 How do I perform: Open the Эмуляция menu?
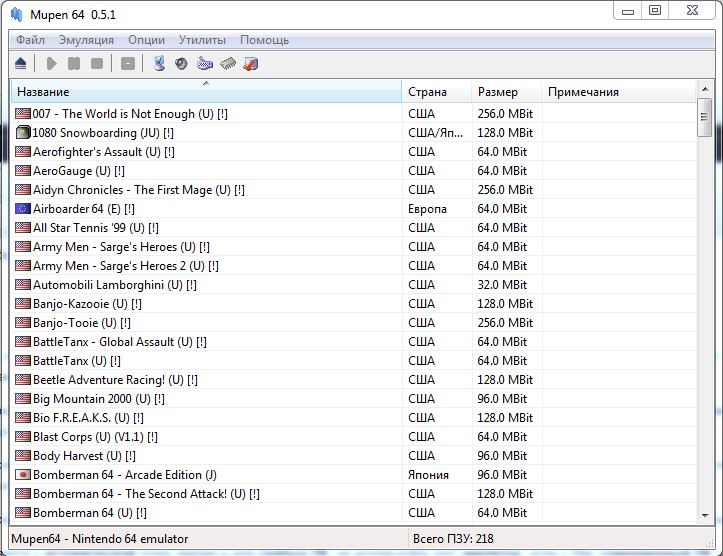tap(86, 40)
